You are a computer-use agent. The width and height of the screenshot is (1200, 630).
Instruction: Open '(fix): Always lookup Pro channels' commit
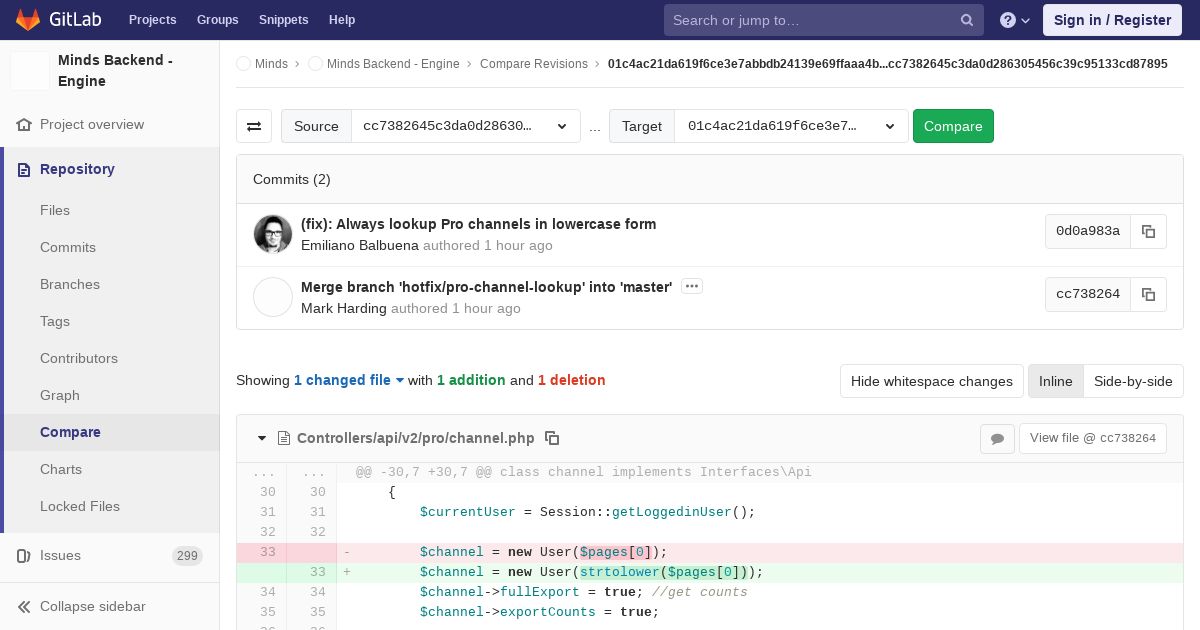point(478,224)
